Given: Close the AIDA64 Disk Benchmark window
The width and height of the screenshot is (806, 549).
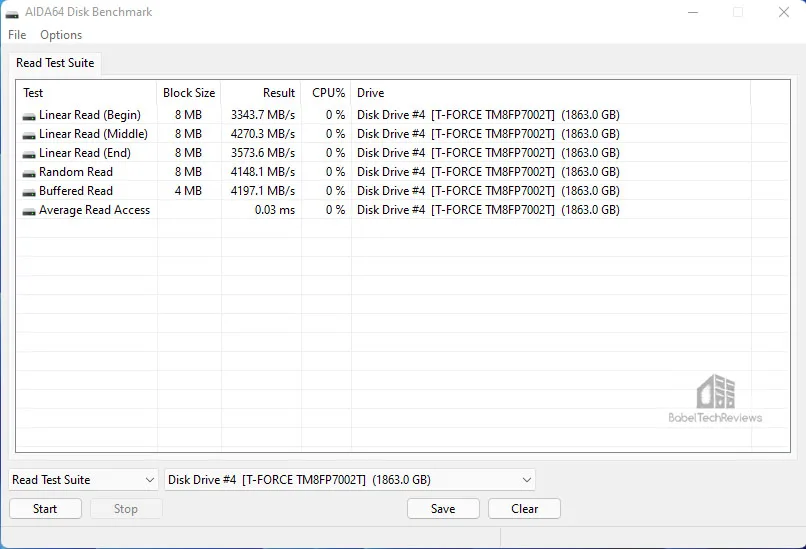Looking at the screenshot, I should pyautogui.click(x=783, y=12).
